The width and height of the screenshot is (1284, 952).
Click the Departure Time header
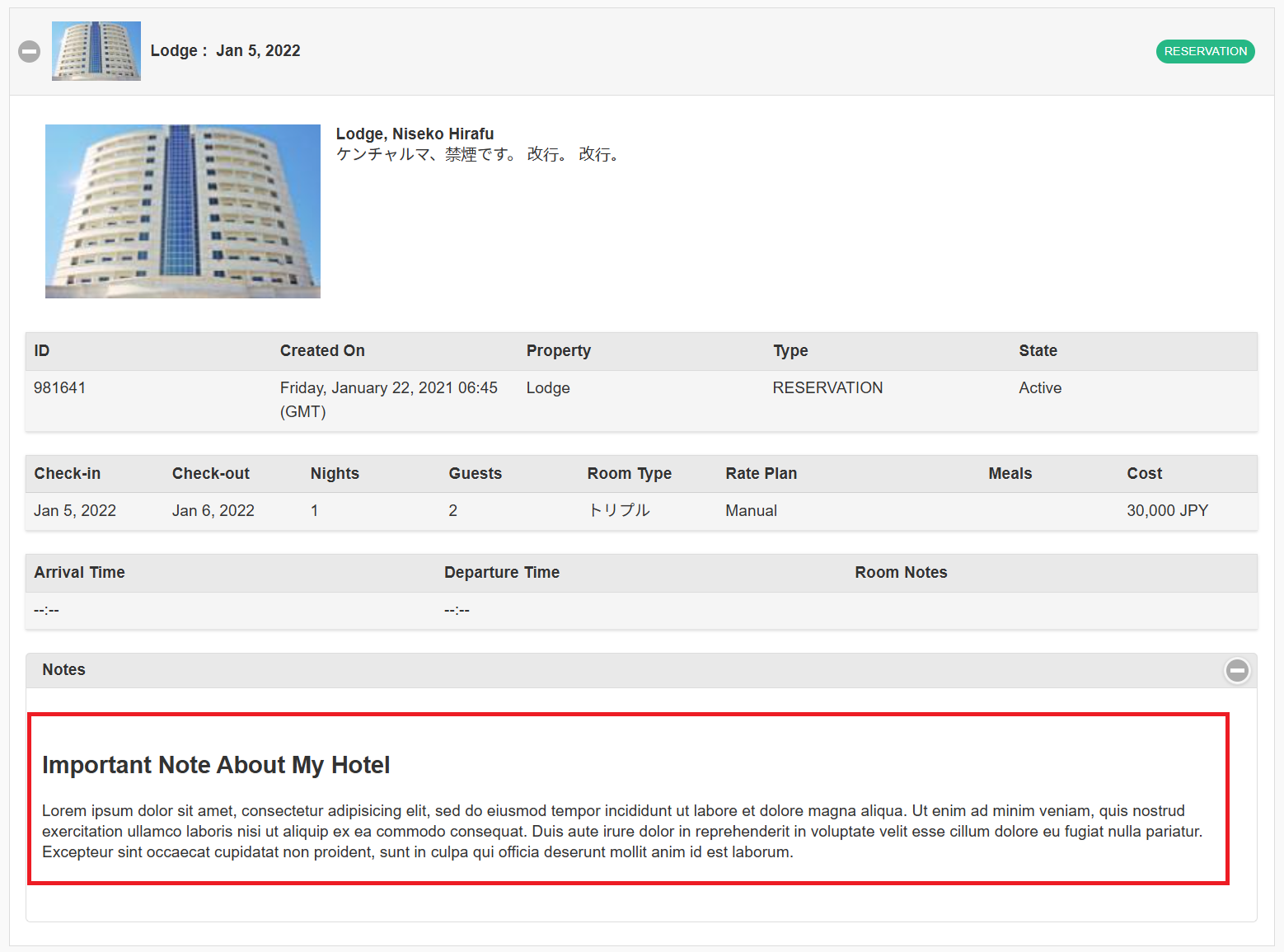(502, 573)
